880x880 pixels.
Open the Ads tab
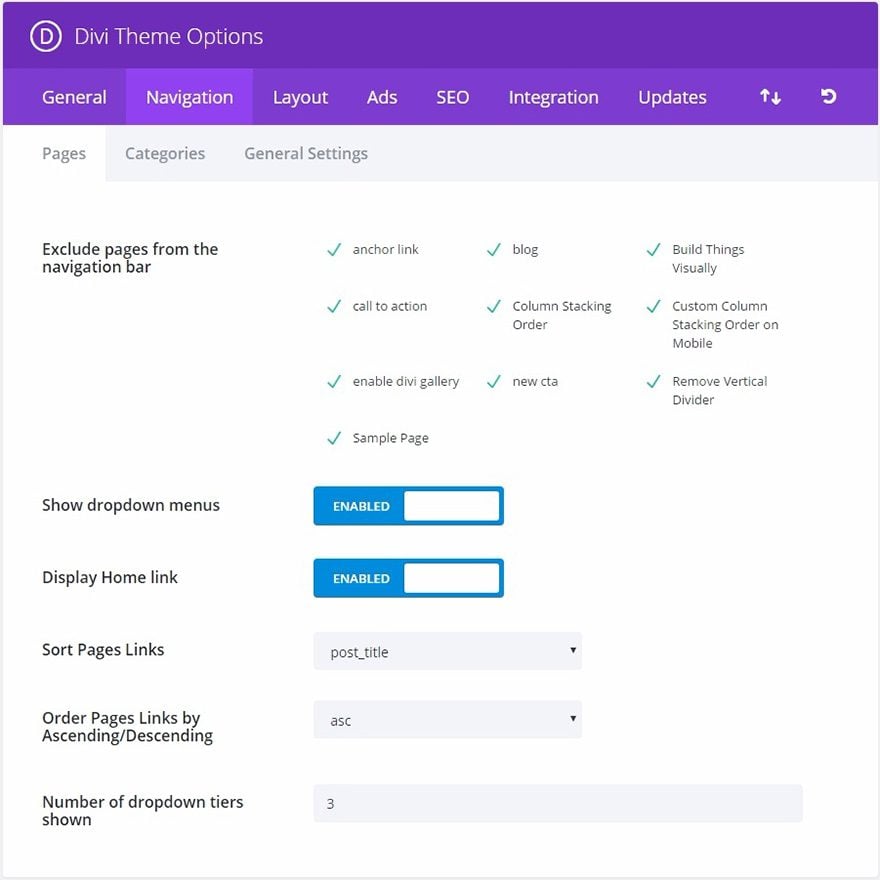382,97
